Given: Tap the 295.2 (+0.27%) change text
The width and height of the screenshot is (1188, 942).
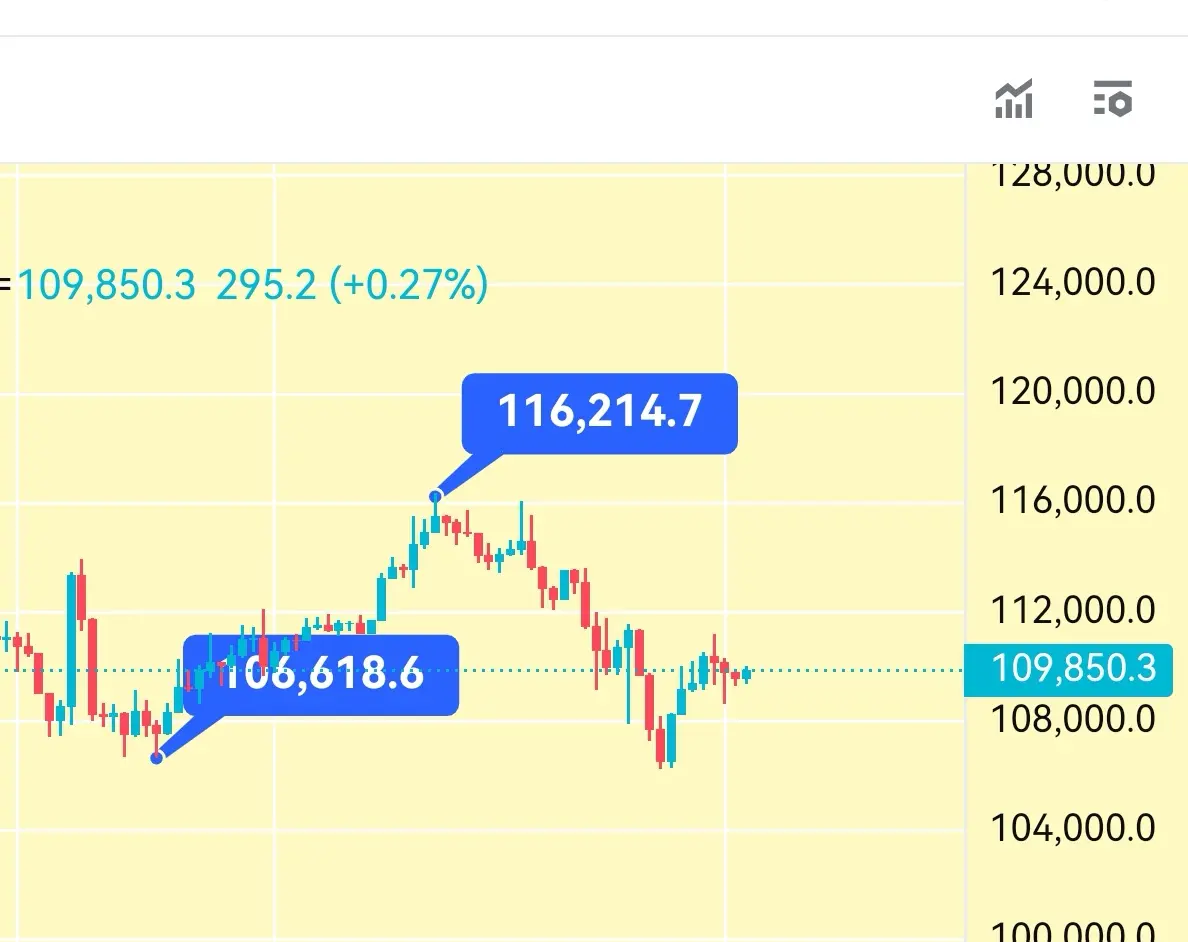Looking at the screenshot, I should click(x=352, y=286).
